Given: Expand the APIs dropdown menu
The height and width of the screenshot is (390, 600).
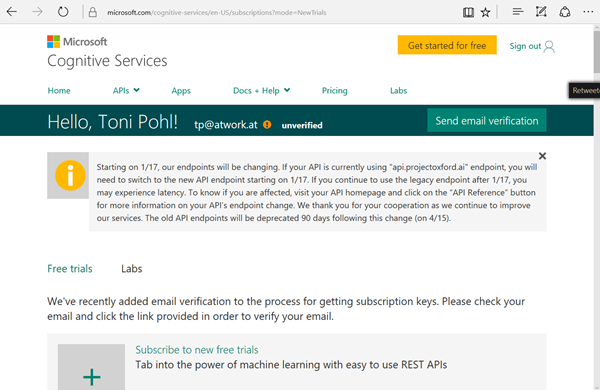Looking at the screenshot, I should (x=126, y=91).
